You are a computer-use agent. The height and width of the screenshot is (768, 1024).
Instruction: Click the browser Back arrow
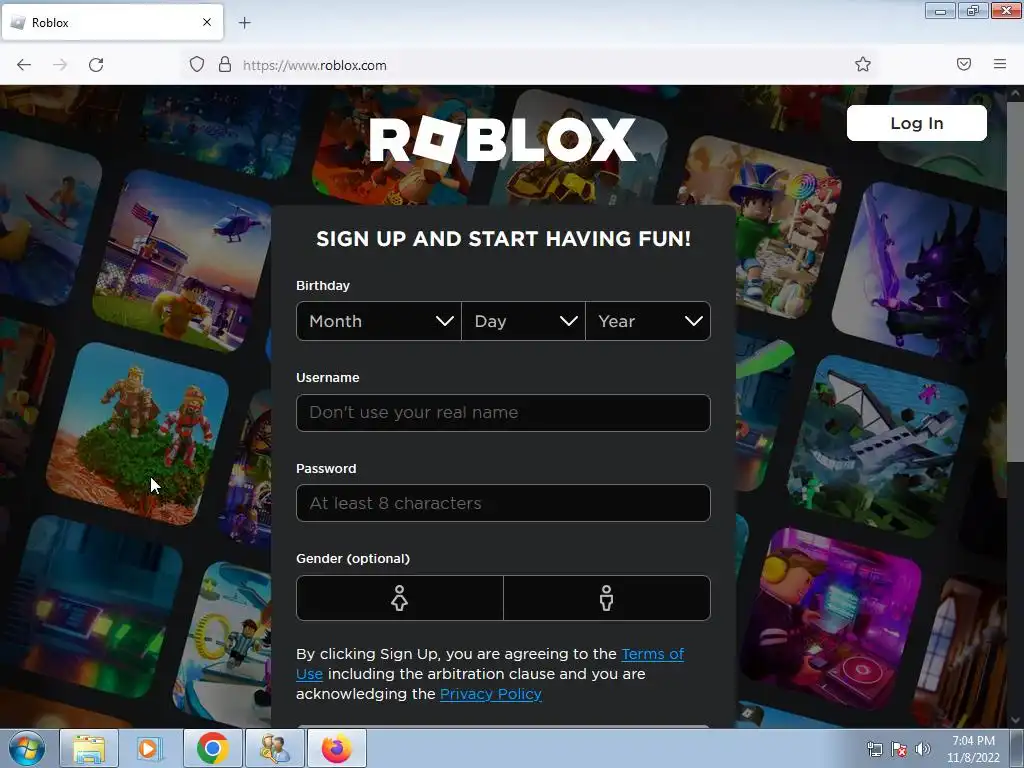pos(24,65)
